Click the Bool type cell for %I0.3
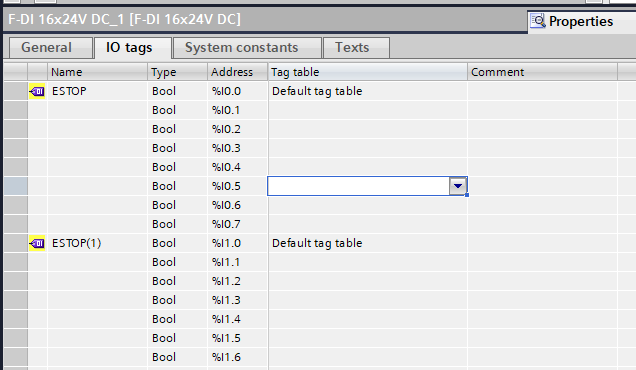Viewport: 636px width, 370px height. pos(178,148)
